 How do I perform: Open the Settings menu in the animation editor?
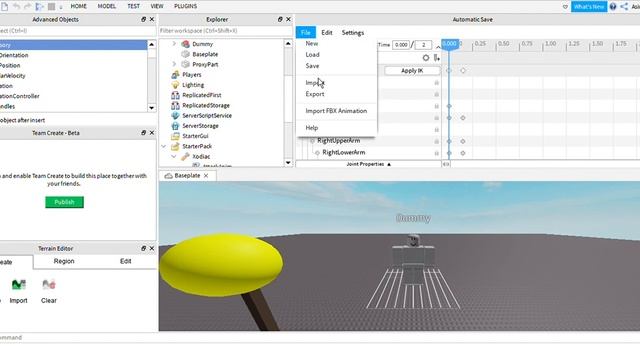353,33
